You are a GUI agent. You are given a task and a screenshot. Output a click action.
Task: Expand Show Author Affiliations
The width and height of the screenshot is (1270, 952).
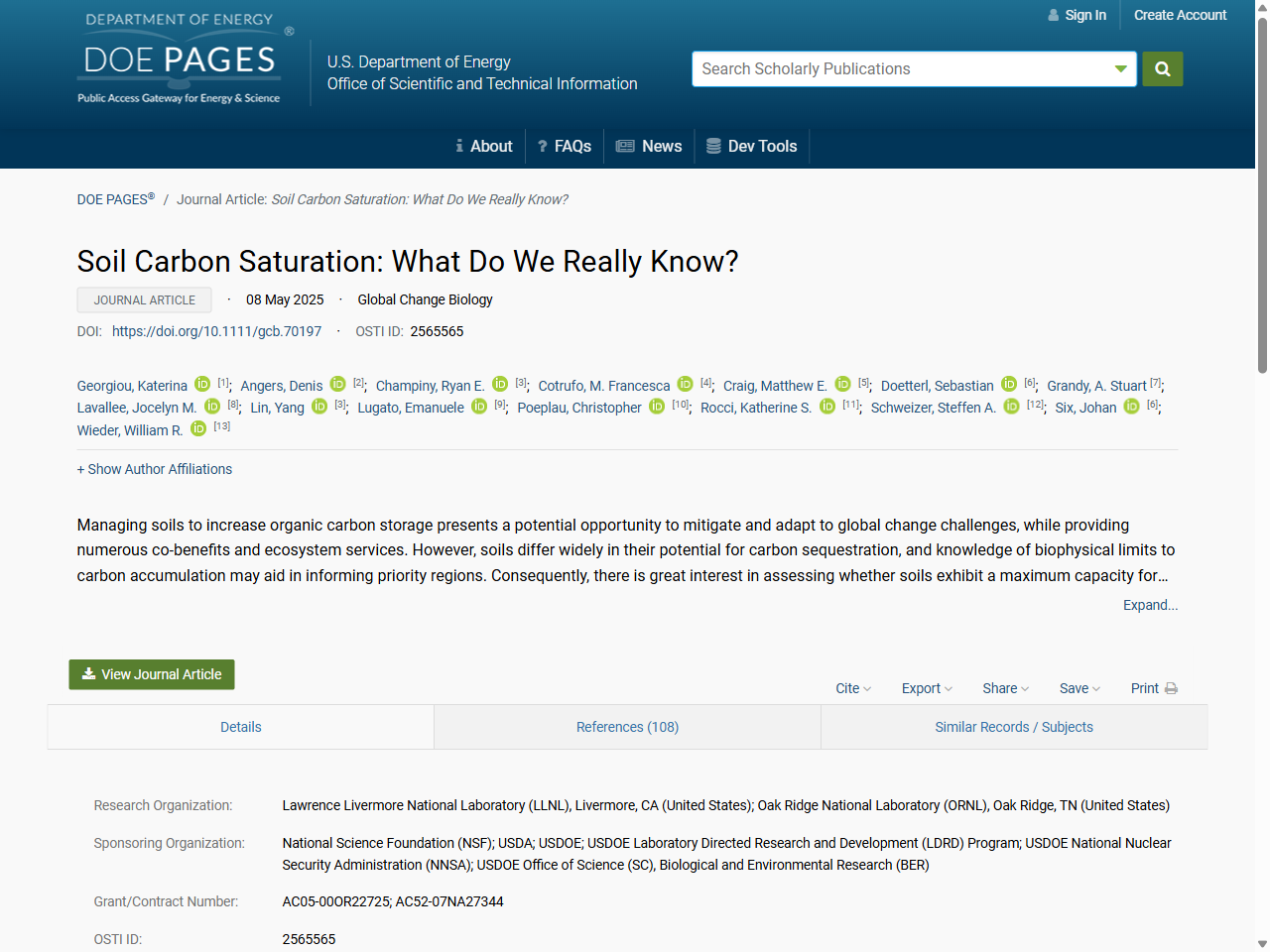coord(154,469)
